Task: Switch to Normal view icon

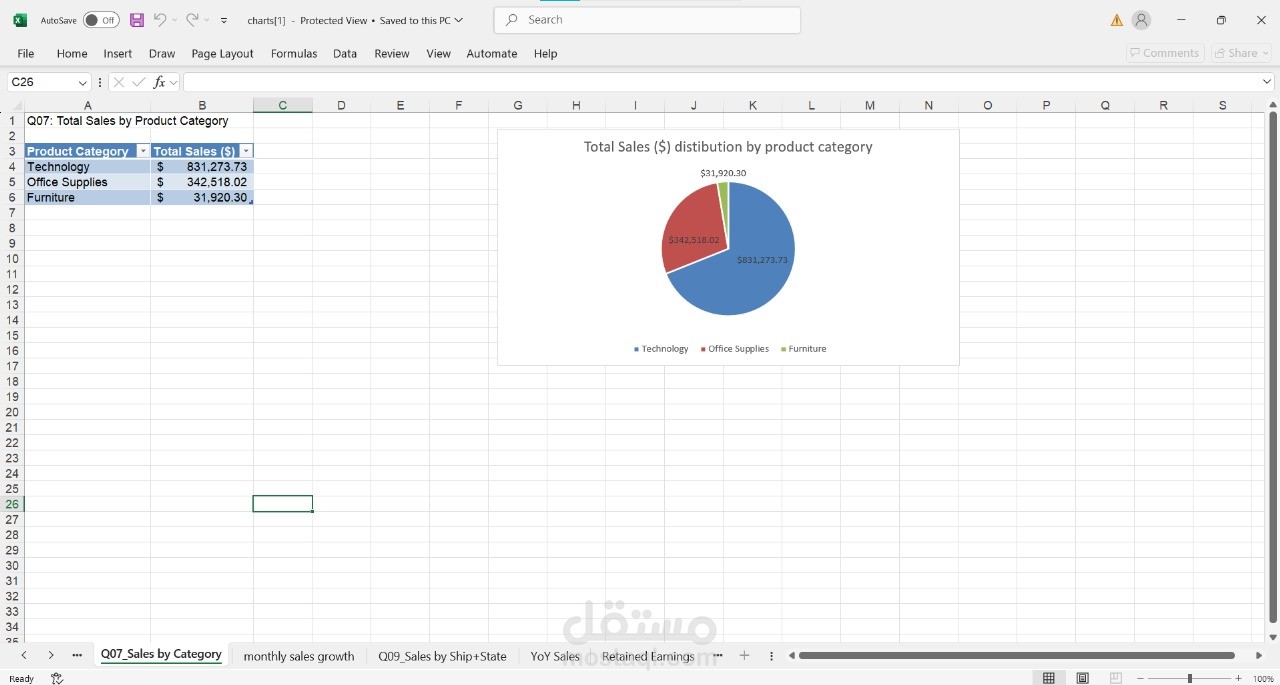Action: (x=1048, y=678)
